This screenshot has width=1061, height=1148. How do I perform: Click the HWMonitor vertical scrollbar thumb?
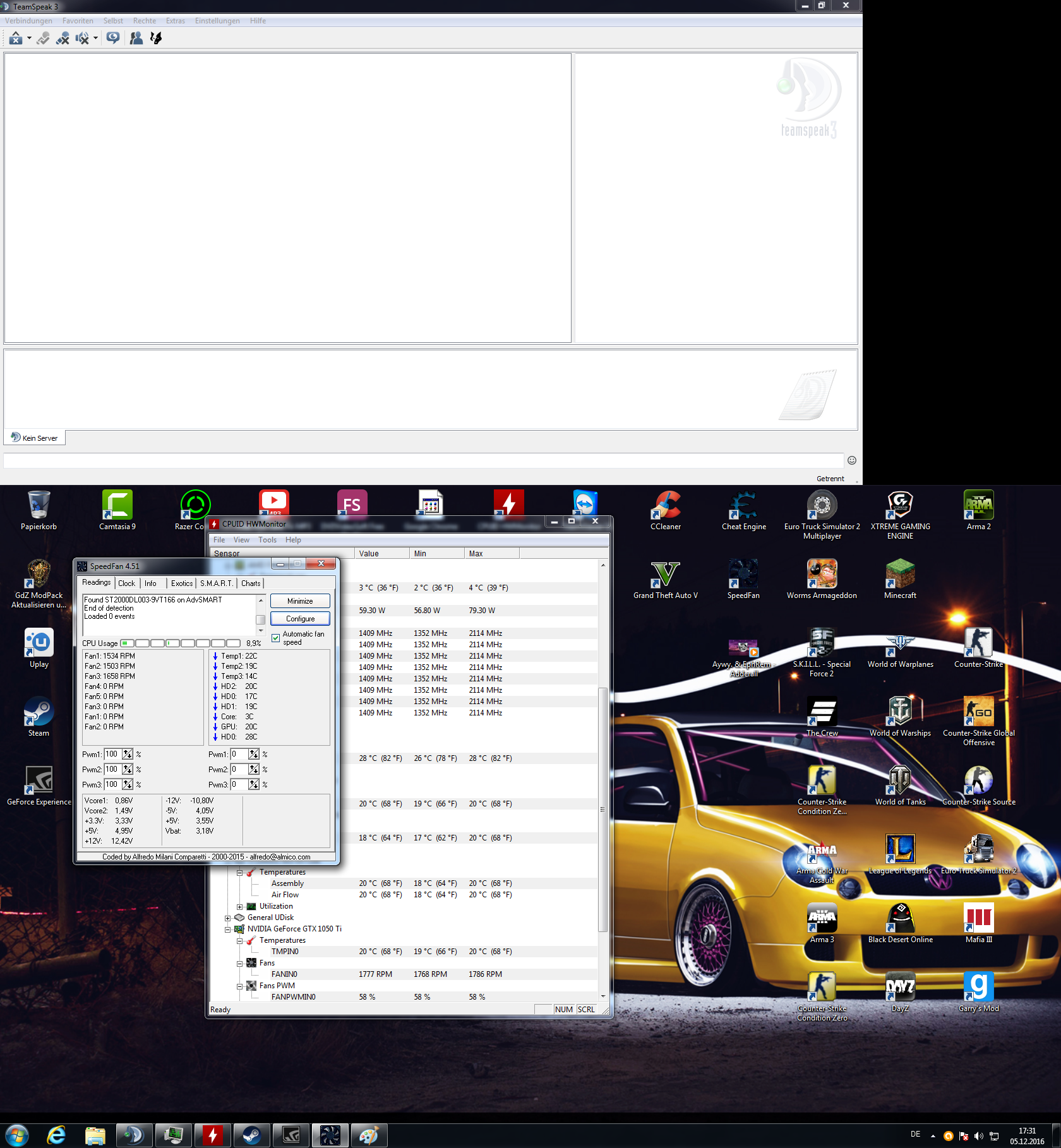(602, 810)
